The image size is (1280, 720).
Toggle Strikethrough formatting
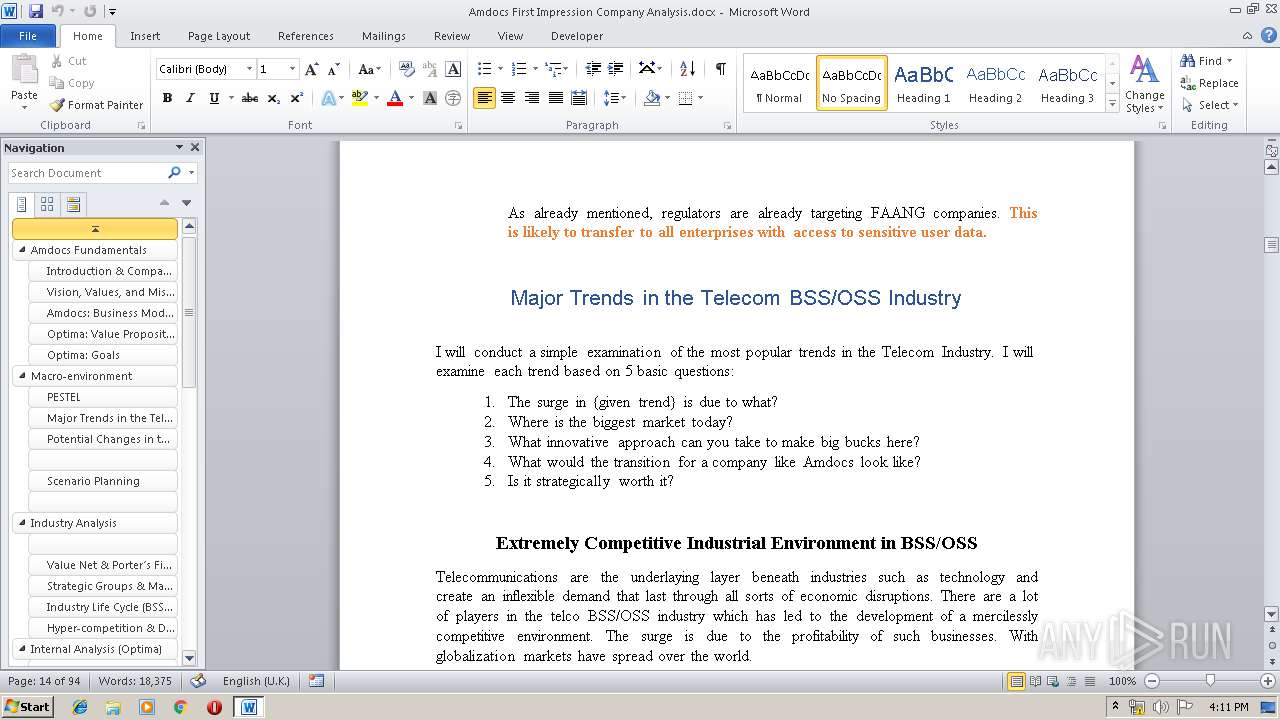pos(250,98)
